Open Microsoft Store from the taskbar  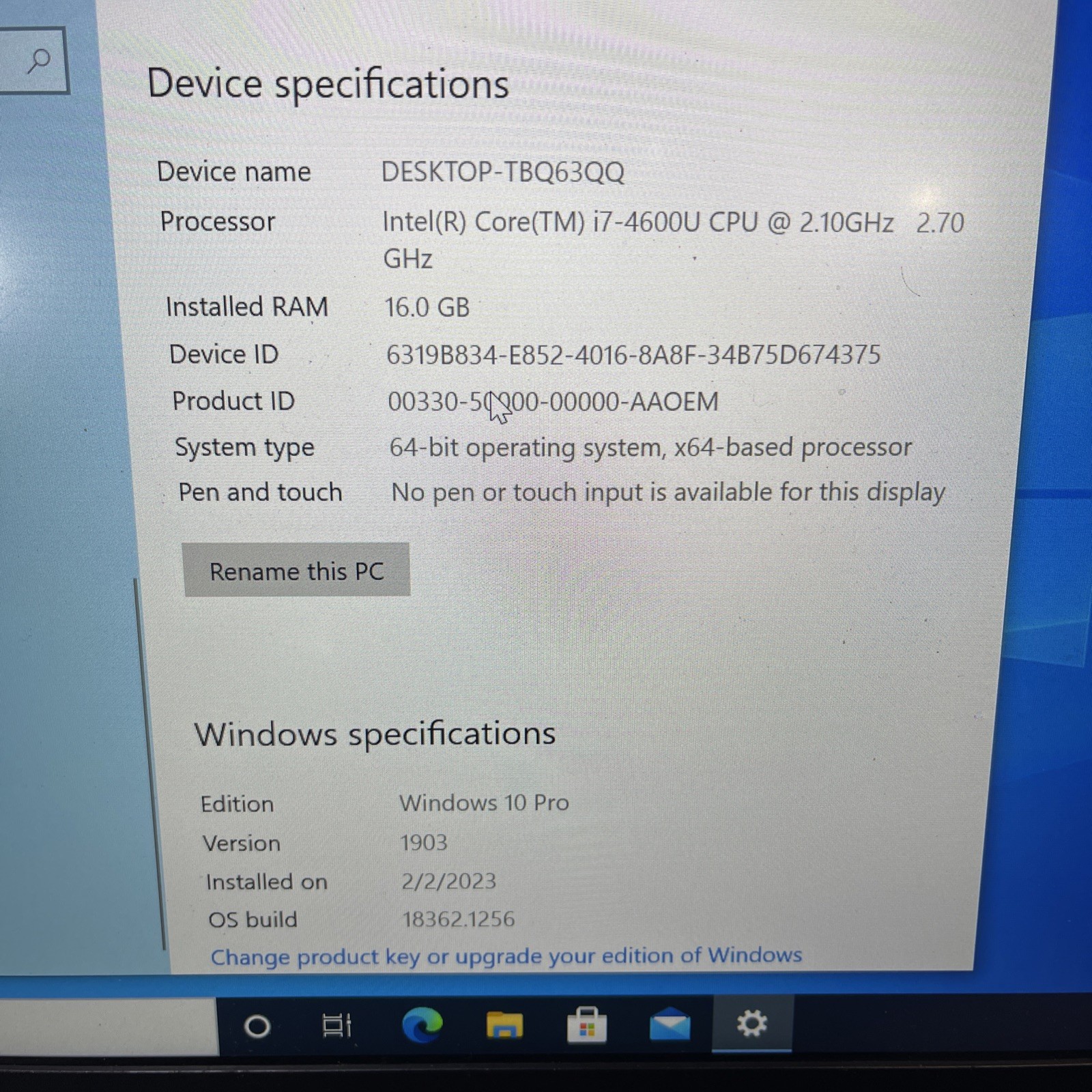click(x=587, y=1024)
